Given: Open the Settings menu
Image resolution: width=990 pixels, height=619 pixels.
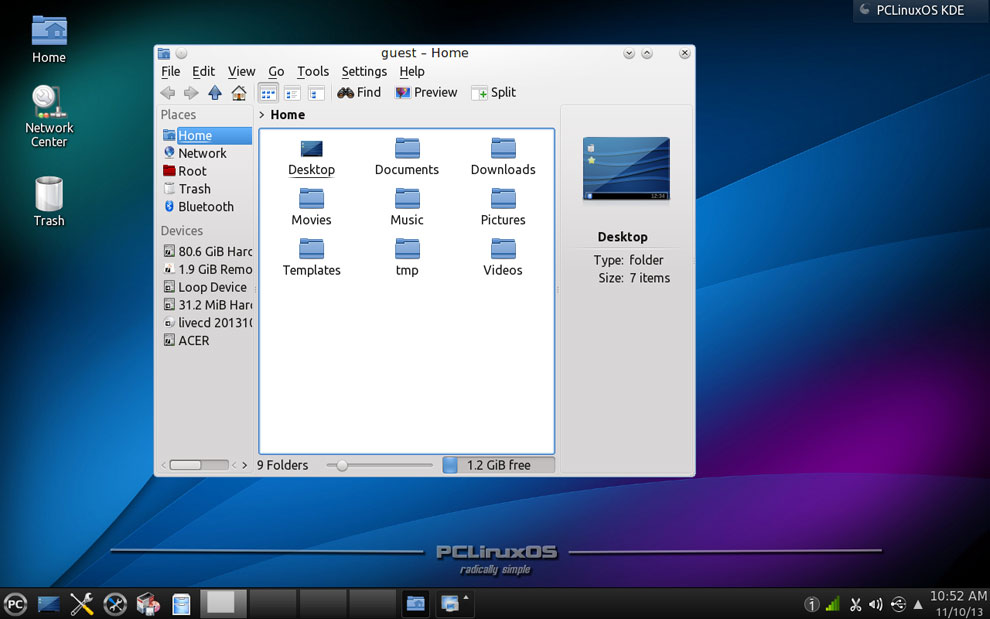Looking at the screenshot, I should pos(364,71).
